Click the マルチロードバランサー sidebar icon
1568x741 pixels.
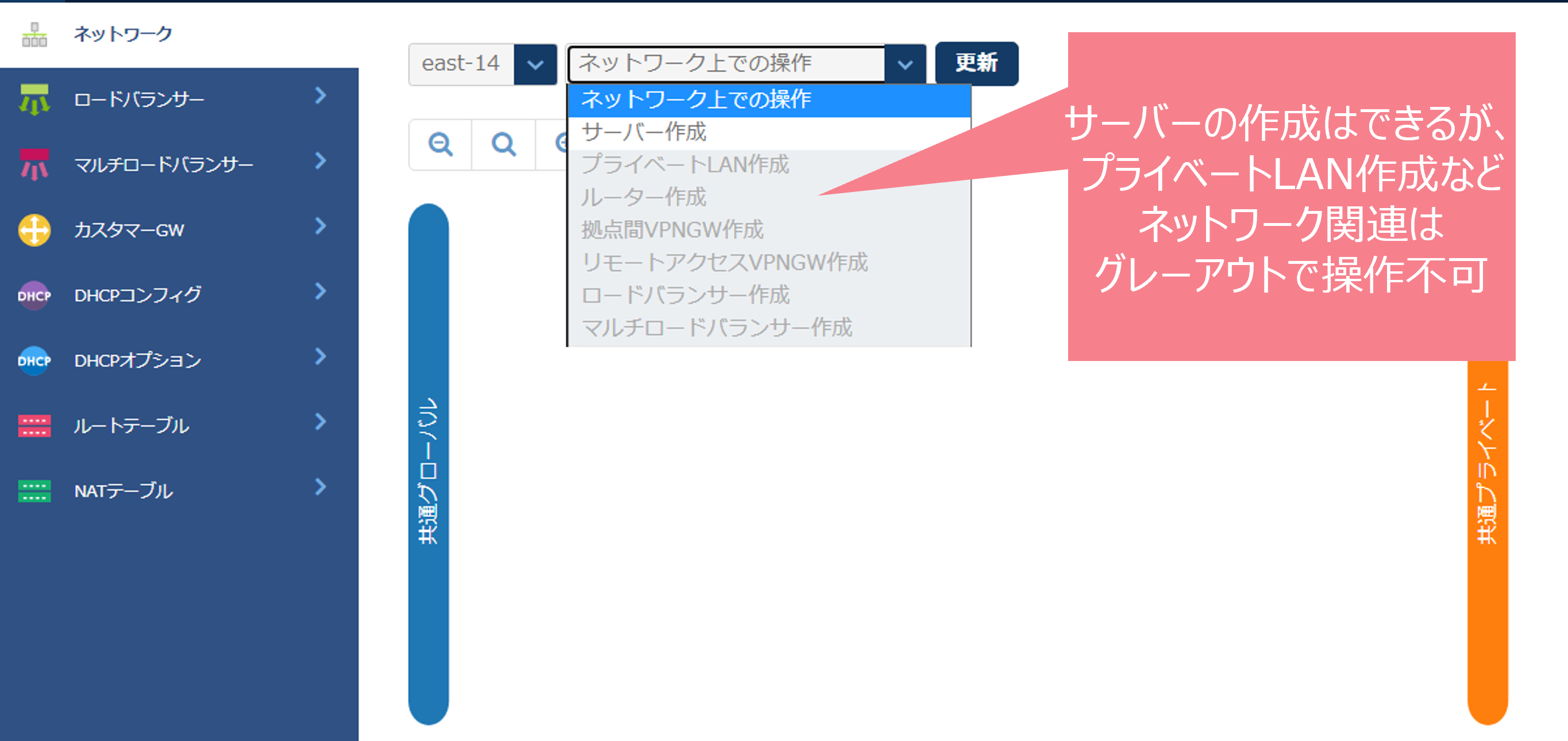click(34, 164)
